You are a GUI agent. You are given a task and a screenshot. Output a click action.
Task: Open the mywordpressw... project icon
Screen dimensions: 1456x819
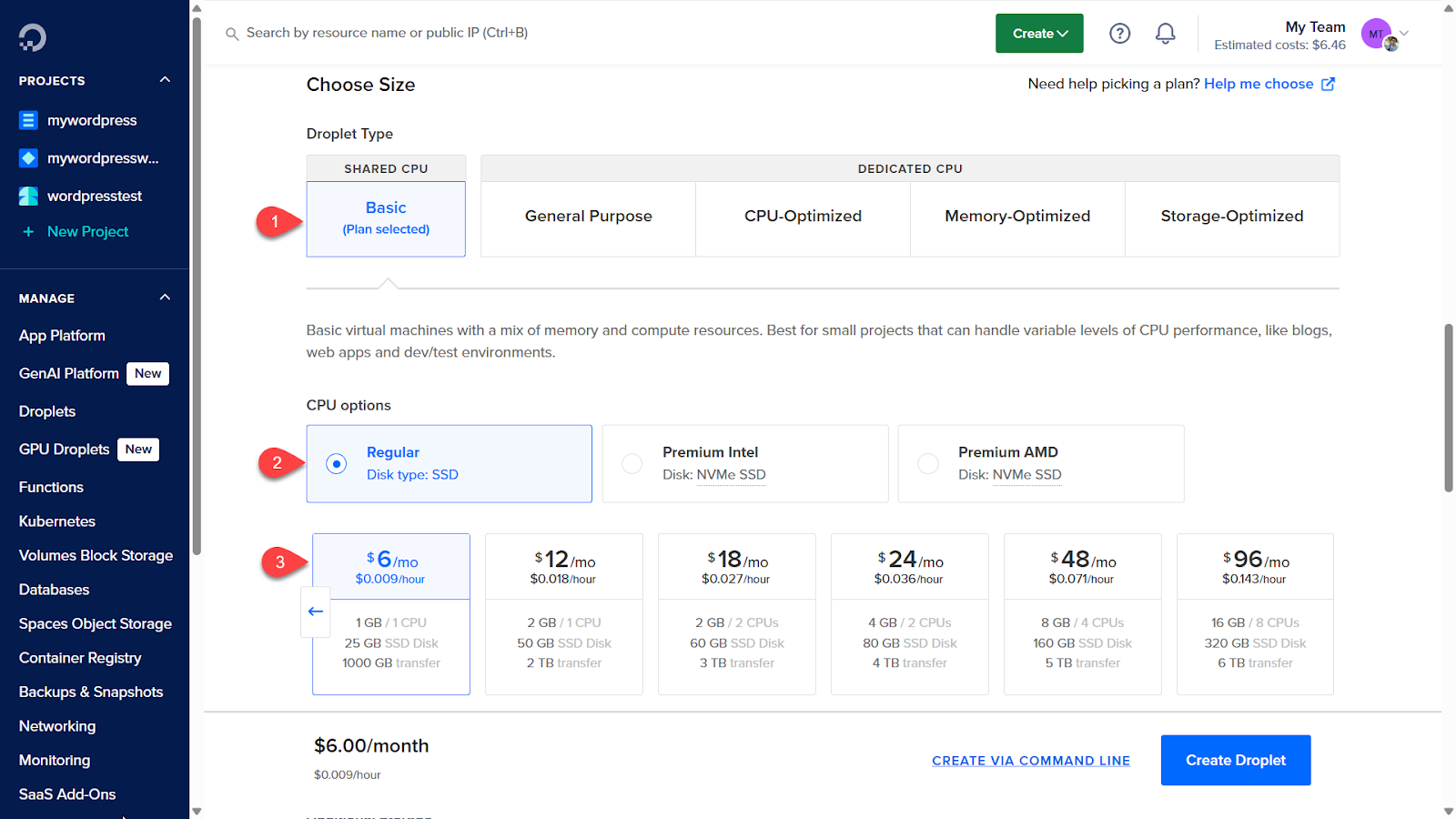[x=28, y=158]
